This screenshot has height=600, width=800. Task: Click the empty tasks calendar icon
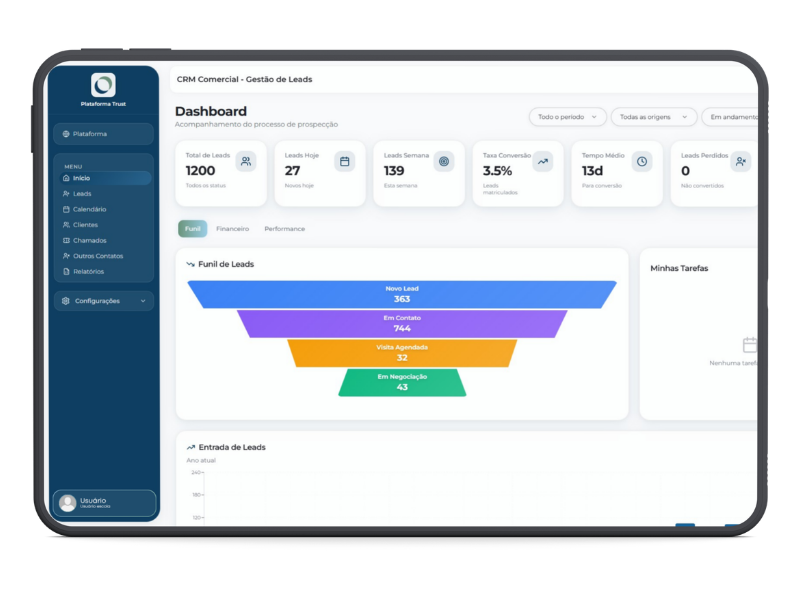750,345
